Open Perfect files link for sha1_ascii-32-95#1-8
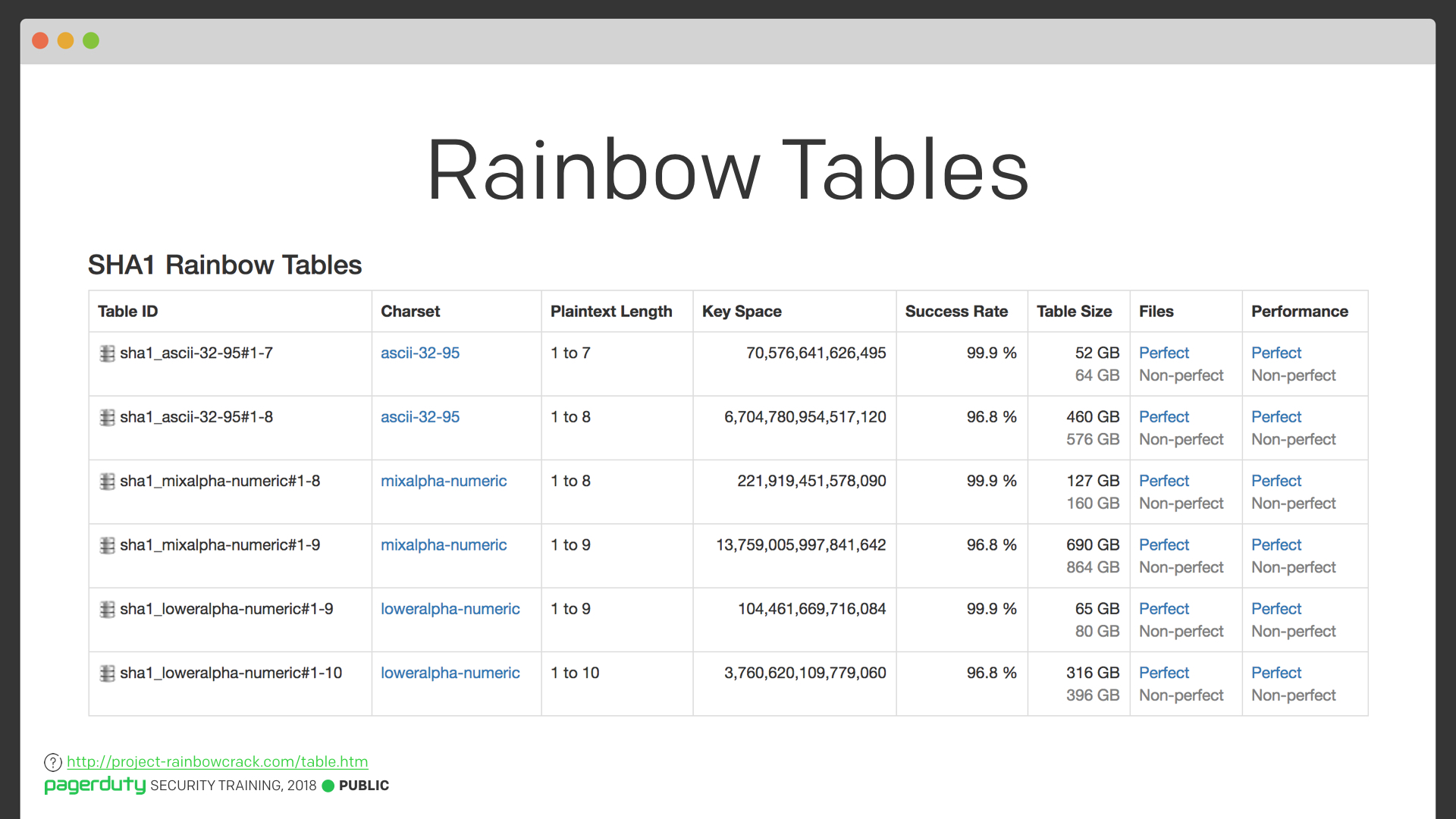1456x819 pixels. (x=1164, y=416)
